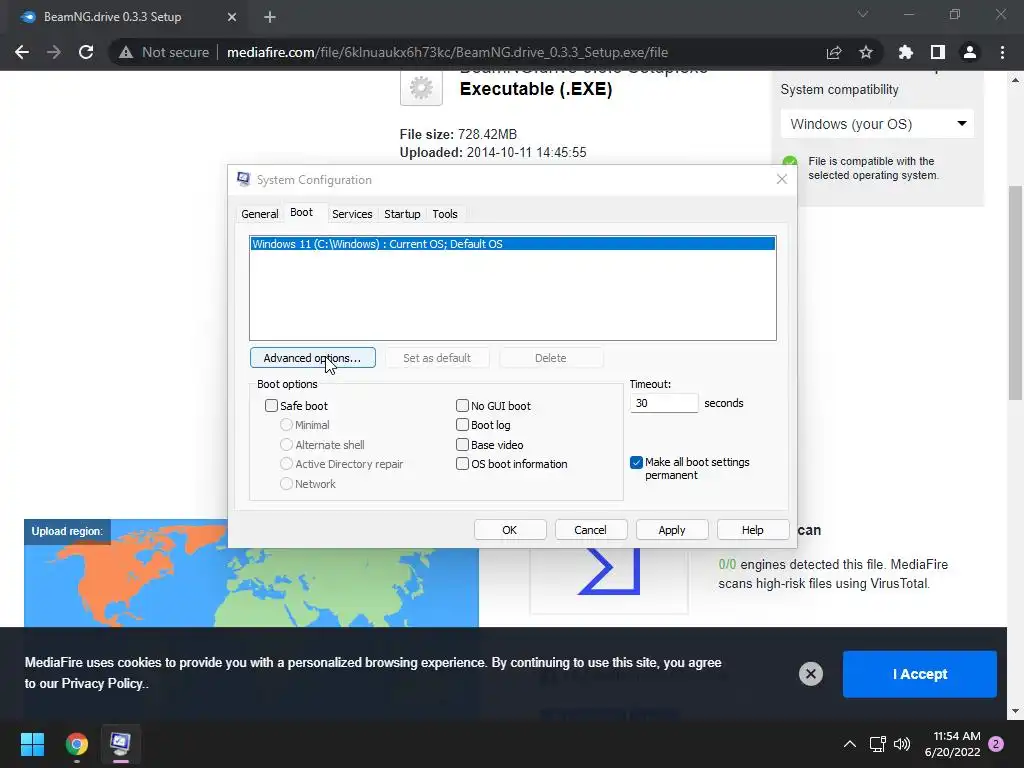Click the Advanced options button

[313, 358]
